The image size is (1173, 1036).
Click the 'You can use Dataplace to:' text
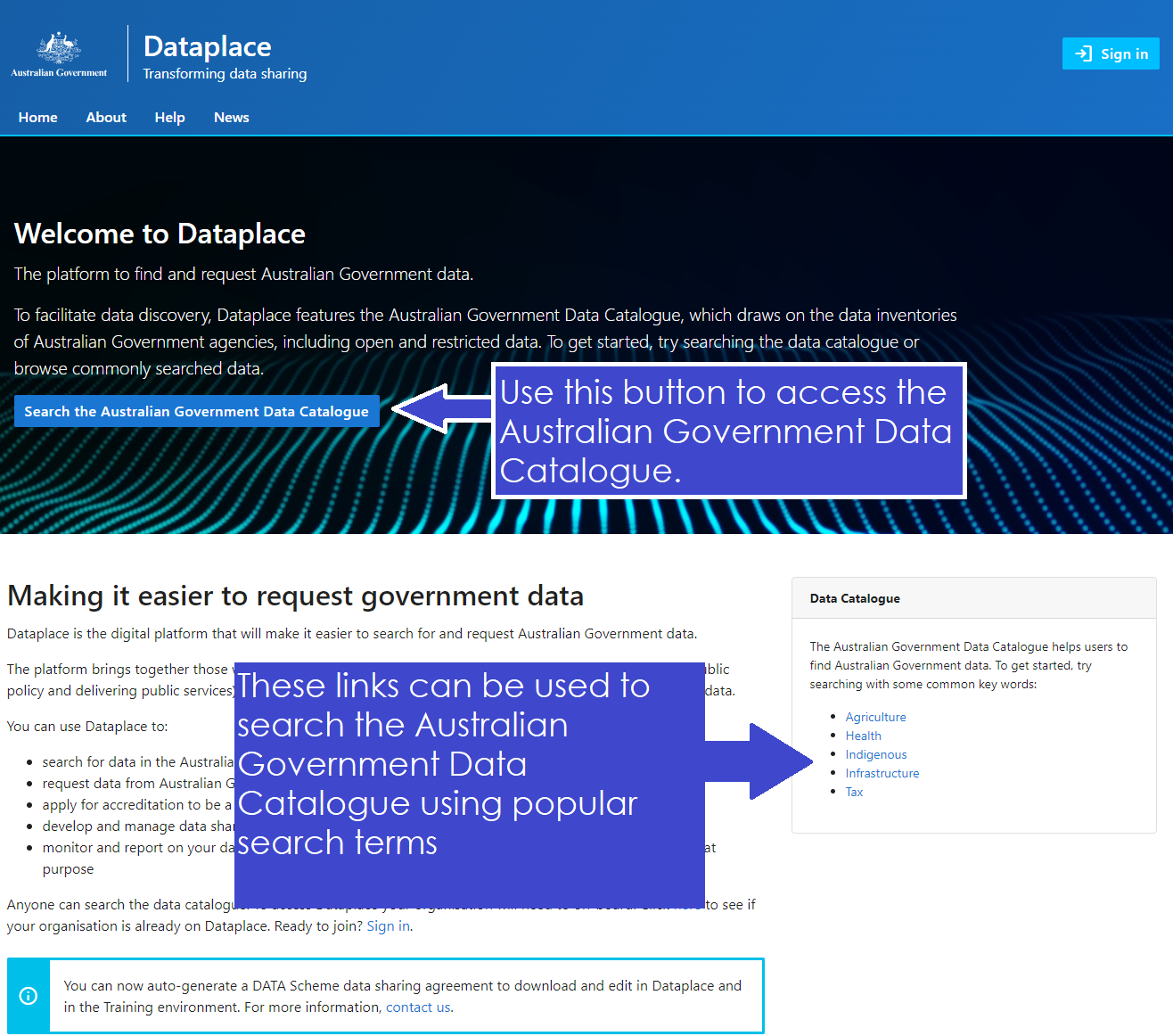tap(87, 726)
